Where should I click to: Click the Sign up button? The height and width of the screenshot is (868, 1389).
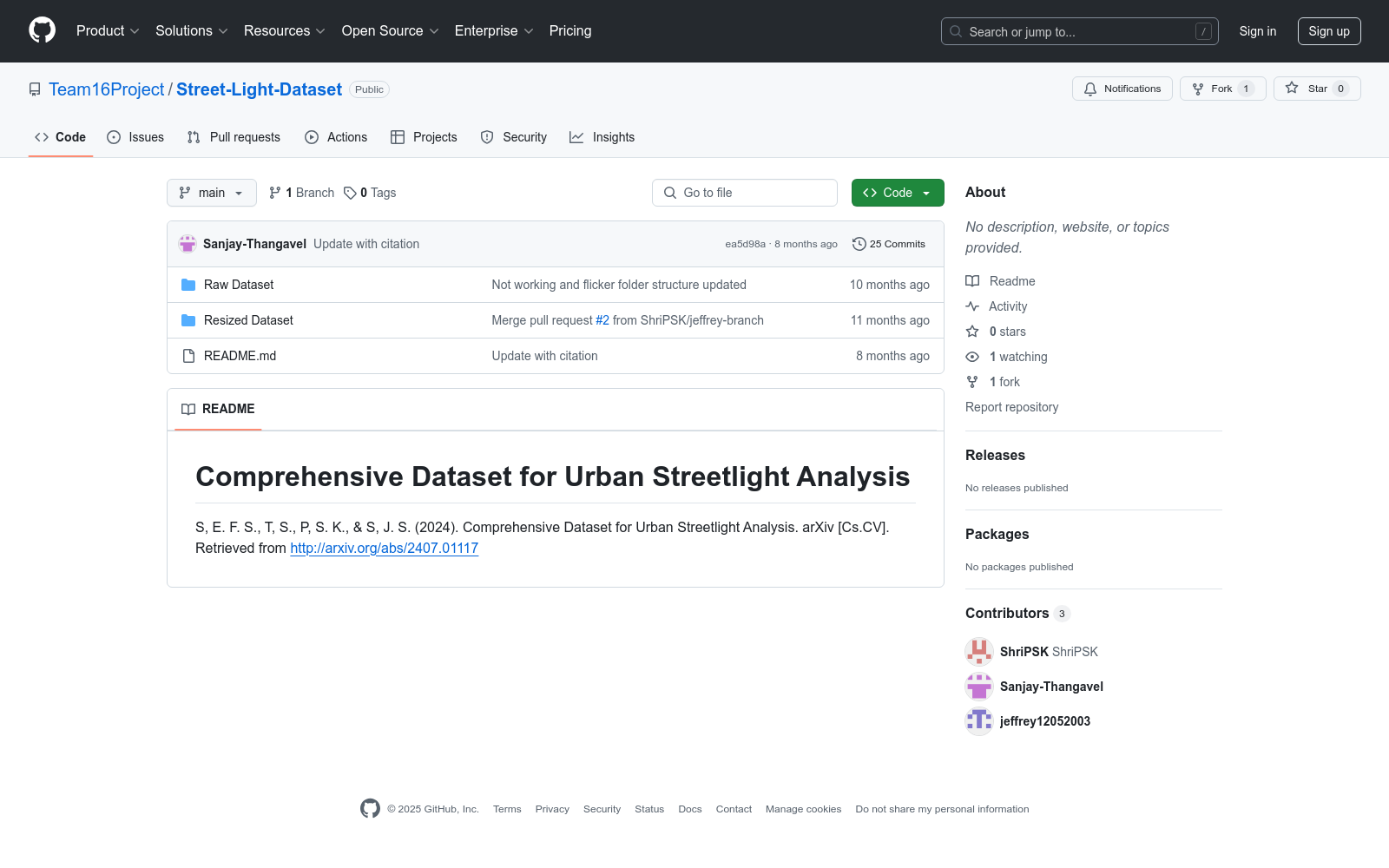click(1329, 31)
